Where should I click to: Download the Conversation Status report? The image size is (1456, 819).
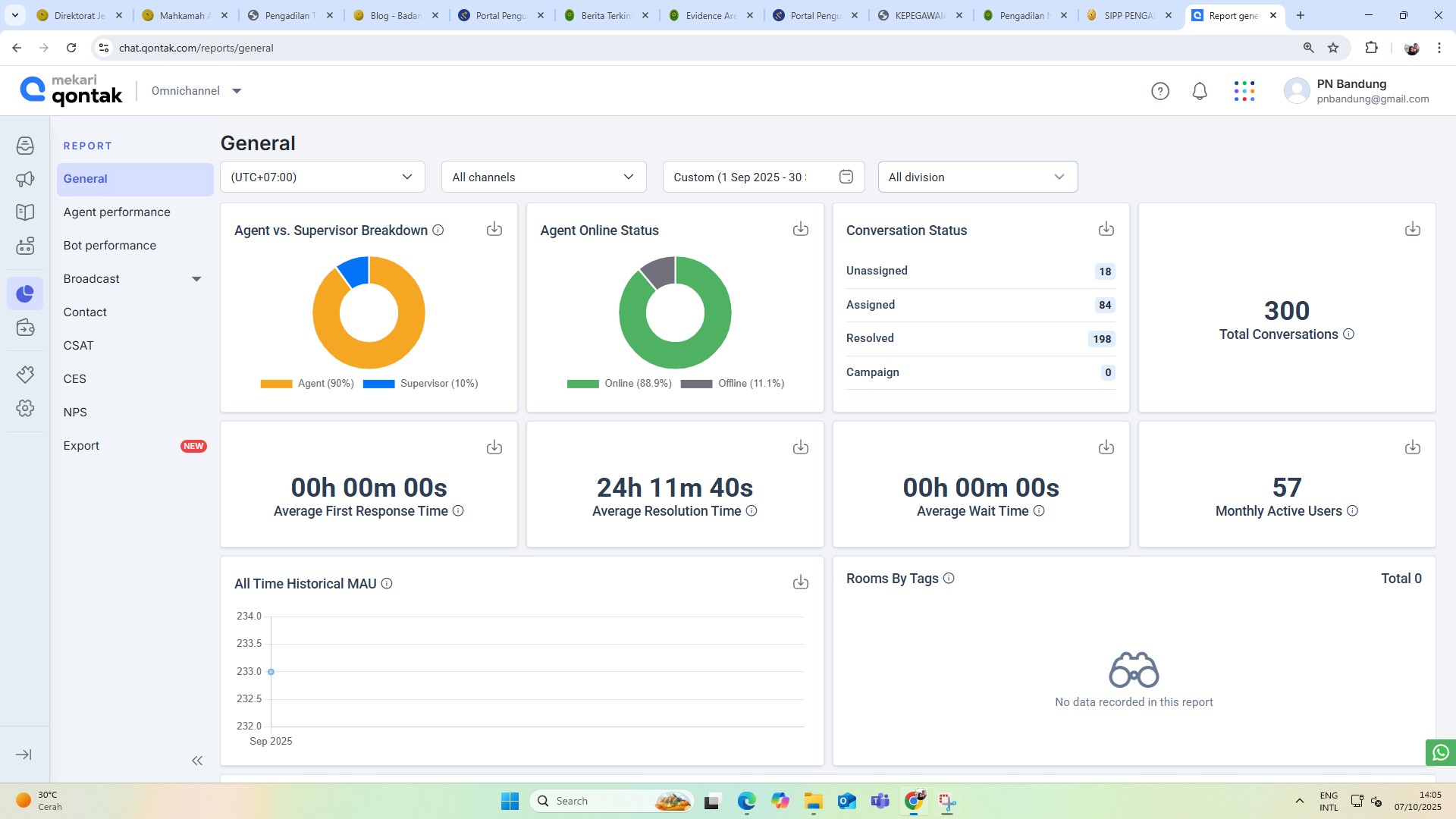click(x=1106, y=229)
